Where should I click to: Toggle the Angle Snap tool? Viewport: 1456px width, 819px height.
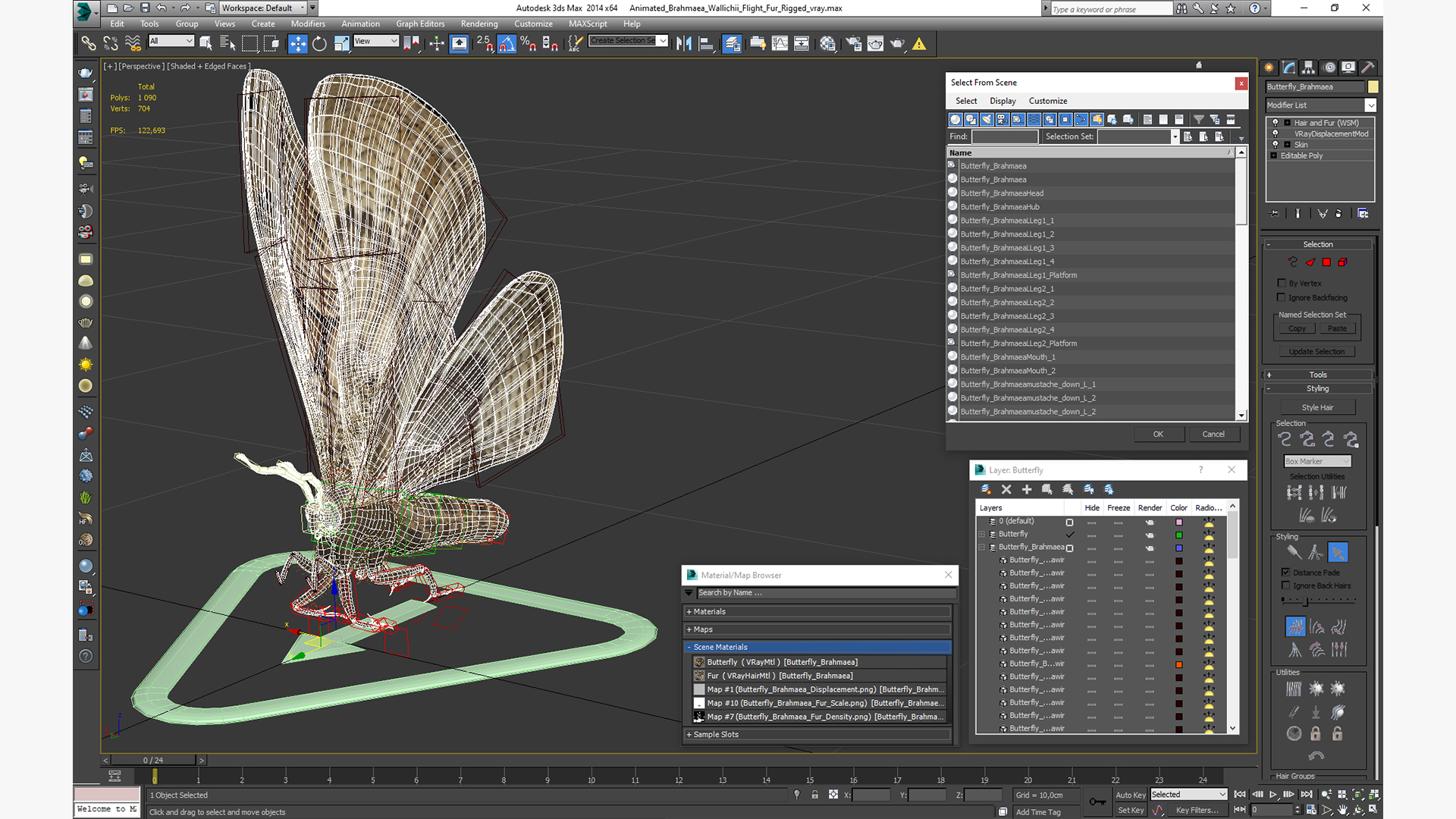507,44
